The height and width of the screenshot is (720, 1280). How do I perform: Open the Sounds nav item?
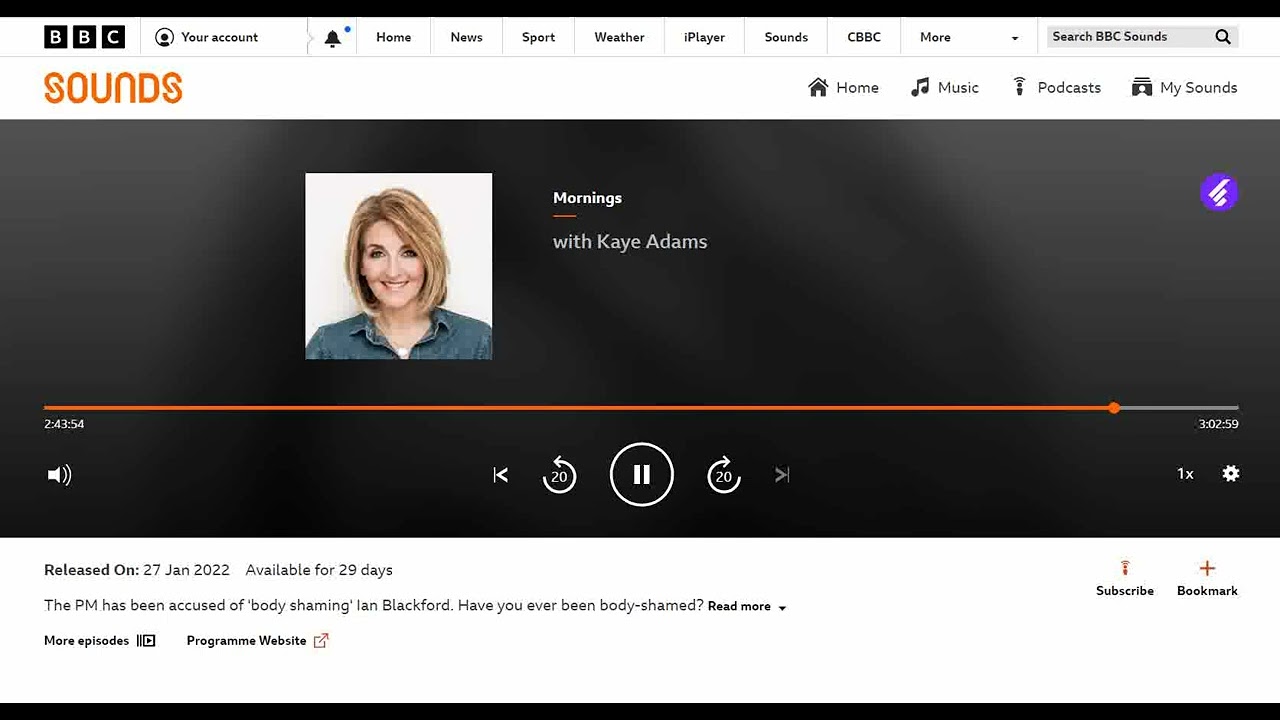(x=786, y=37)
